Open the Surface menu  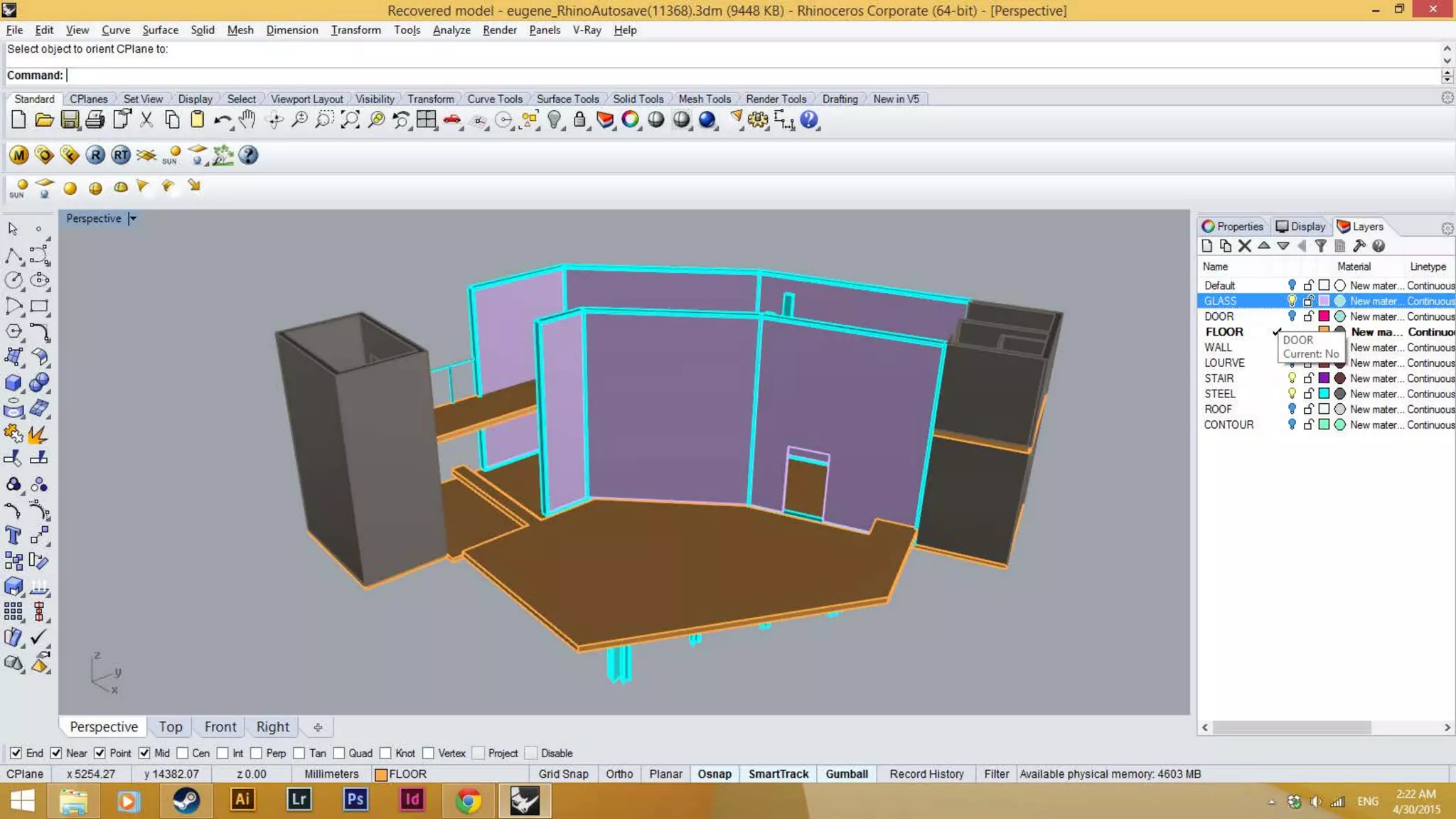coord(160,30)
